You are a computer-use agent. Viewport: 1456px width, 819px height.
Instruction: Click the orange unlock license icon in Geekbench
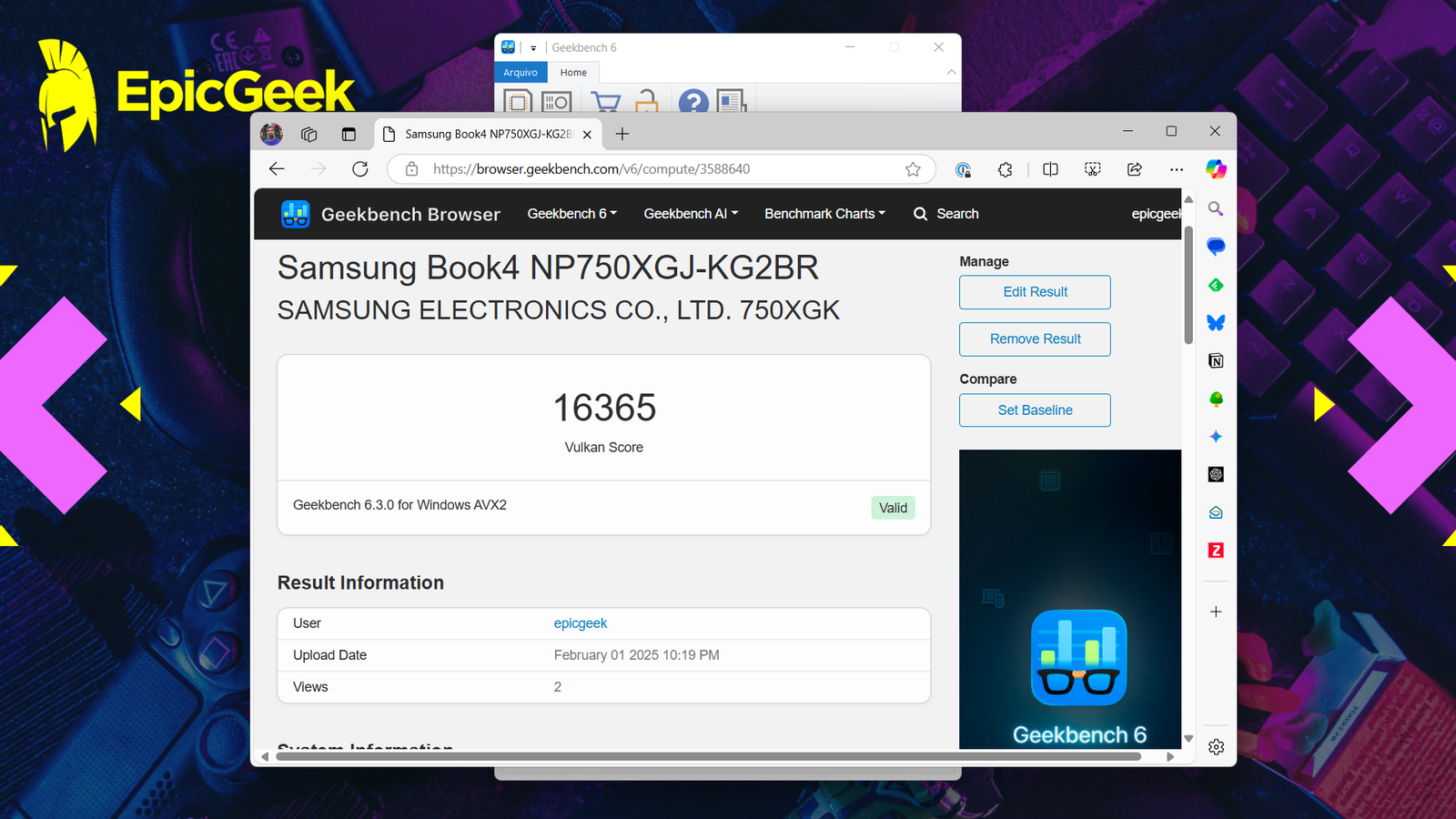647,102
